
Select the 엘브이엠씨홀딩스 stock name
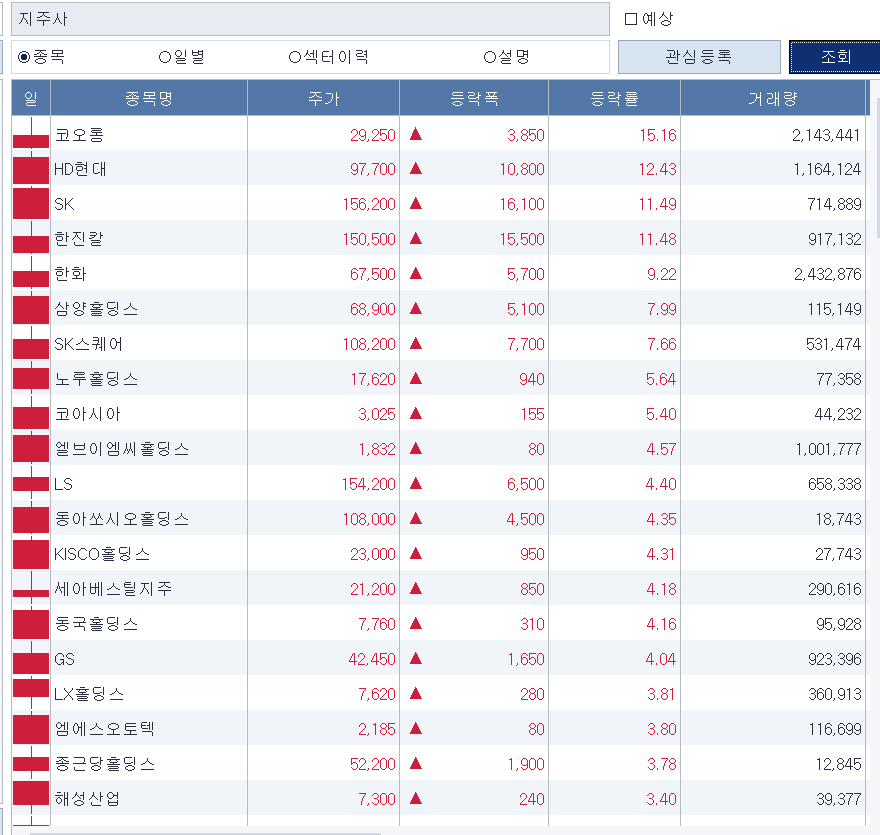click(x=121, y=449)
